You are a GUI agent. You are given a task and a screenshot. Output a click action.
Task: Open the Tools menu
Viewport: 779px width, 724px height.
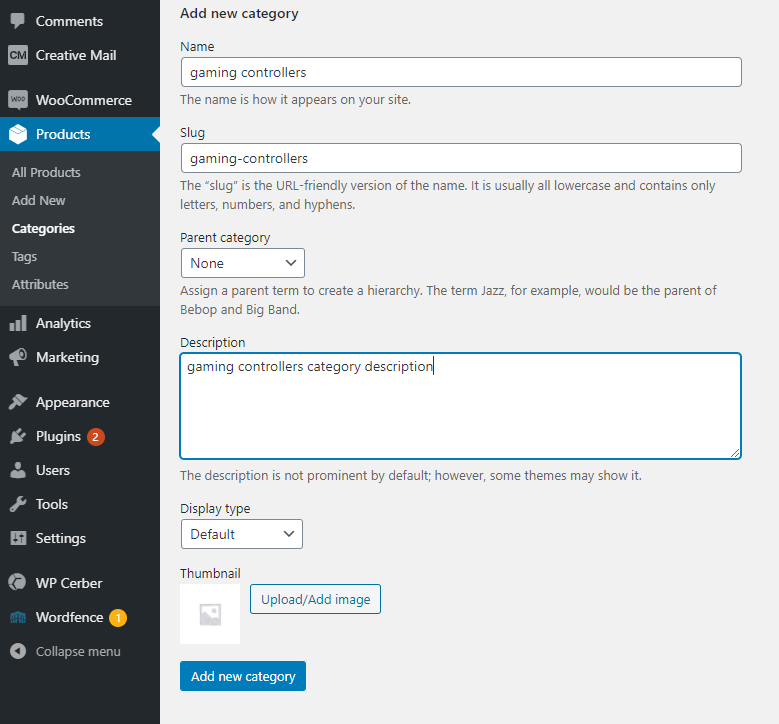80,504
